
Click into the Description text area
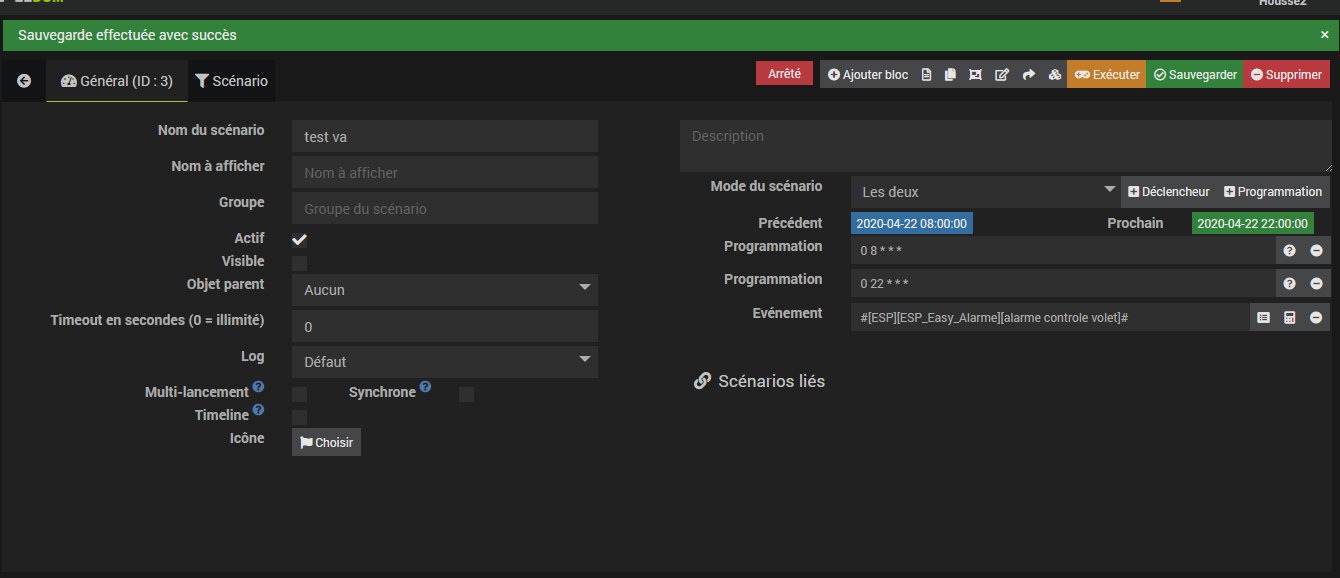pyautogui.click(x=1005, y=146)
